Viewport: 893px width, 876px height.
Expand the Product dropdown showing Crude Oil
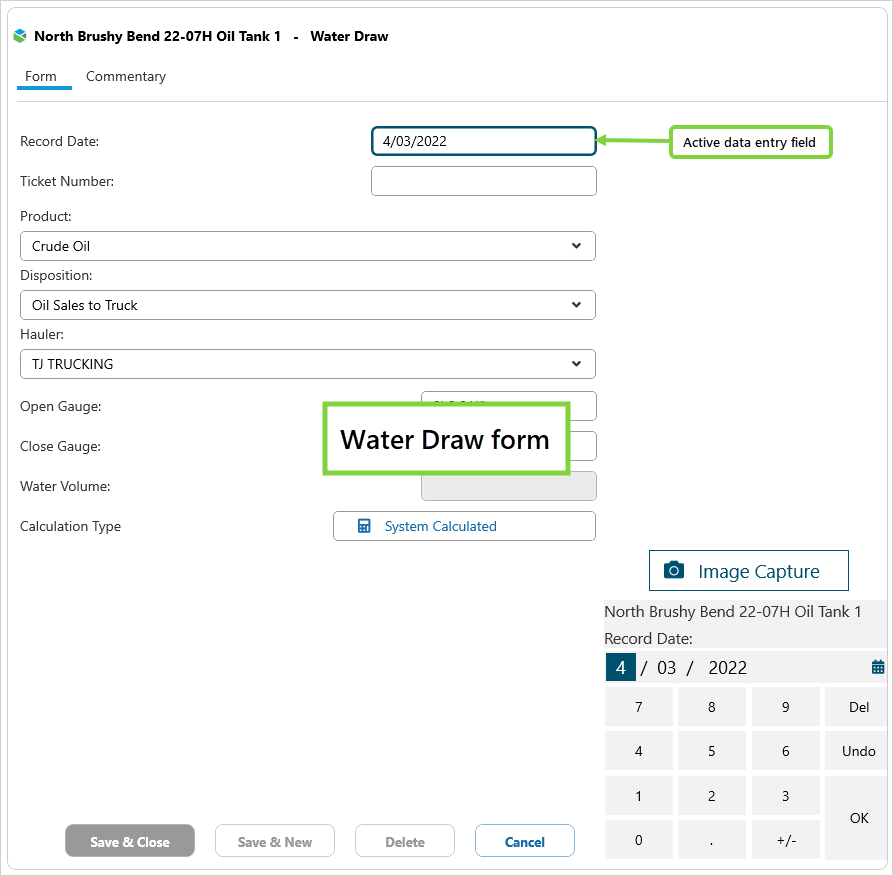576,246
